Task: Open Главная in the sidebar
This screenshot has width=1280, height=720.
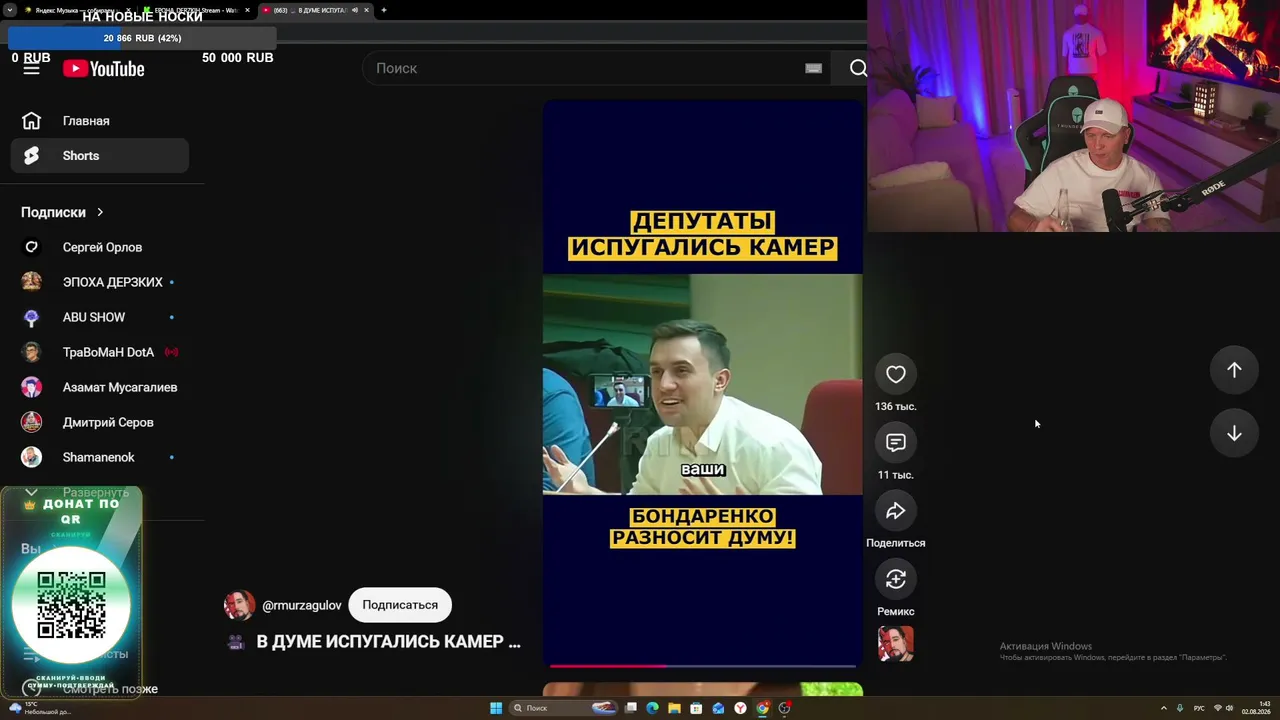Action: (x=100, y=121)
